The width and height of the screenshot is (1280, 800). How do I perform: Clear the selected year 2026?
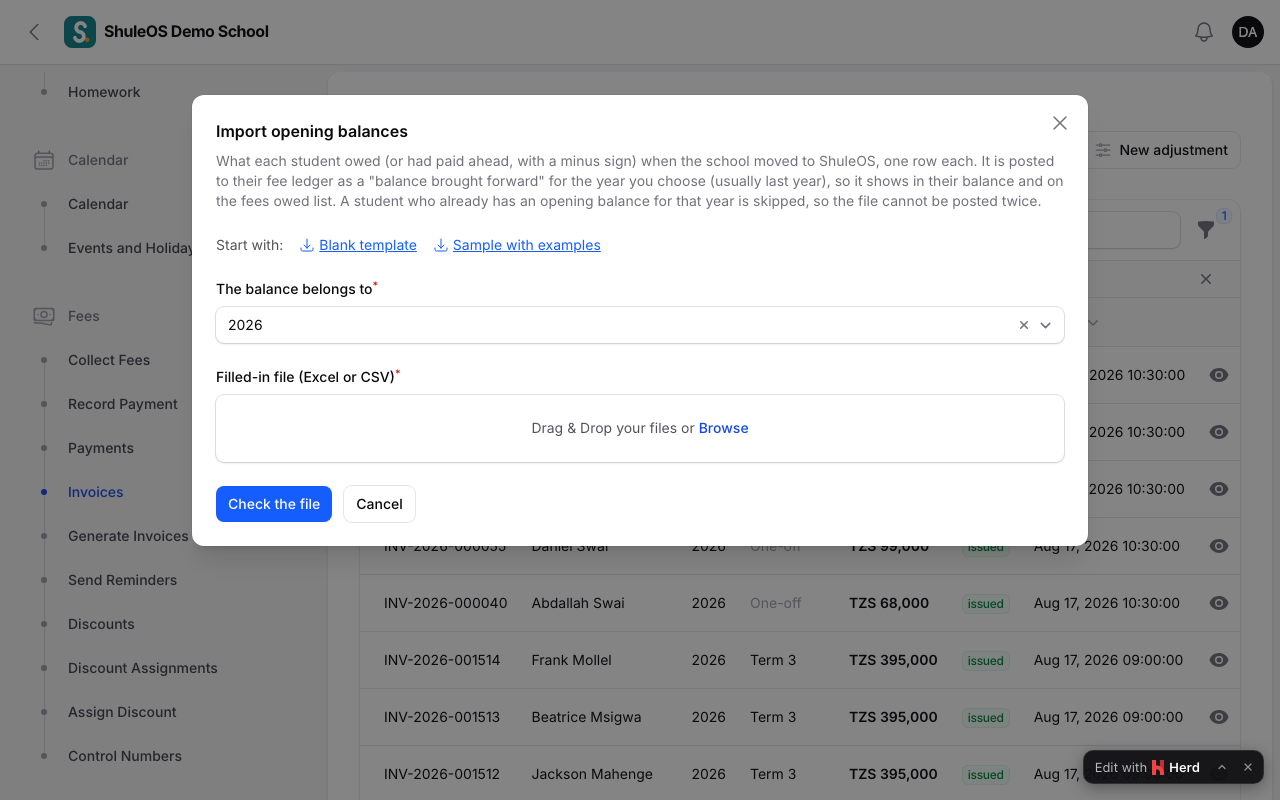point(1024,325)
